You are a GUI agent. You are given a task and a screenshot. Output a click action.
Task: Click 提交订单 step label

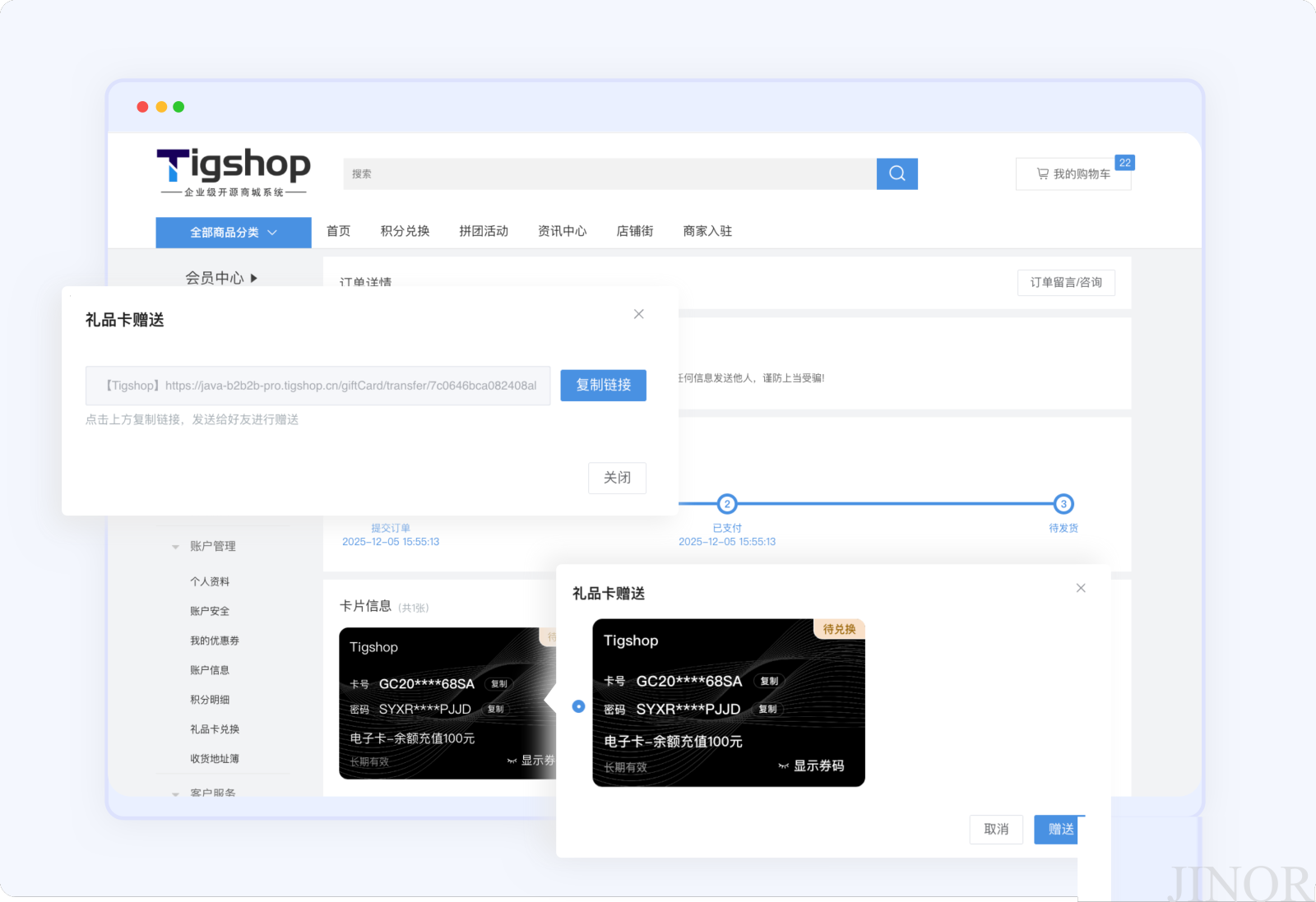(391, 528)
